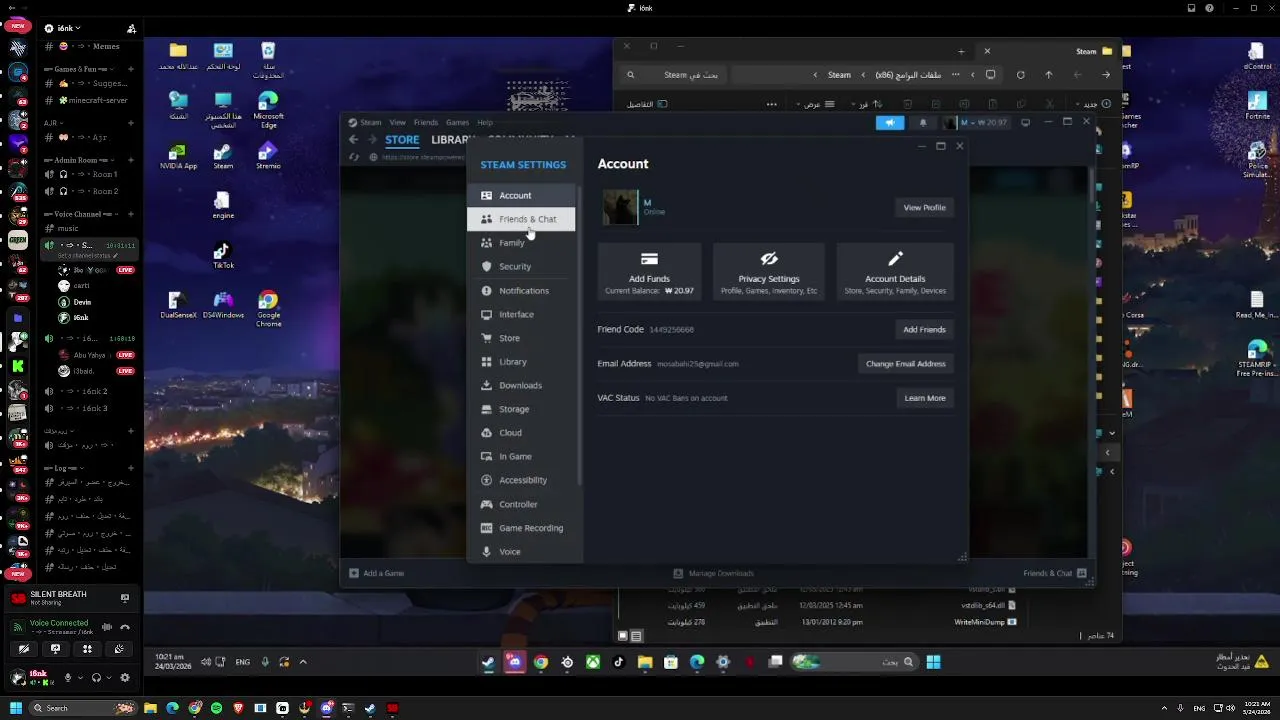Click Add a Game in Steam
The height and width of the screenshot is (720, 1280).
coord(377,573)
